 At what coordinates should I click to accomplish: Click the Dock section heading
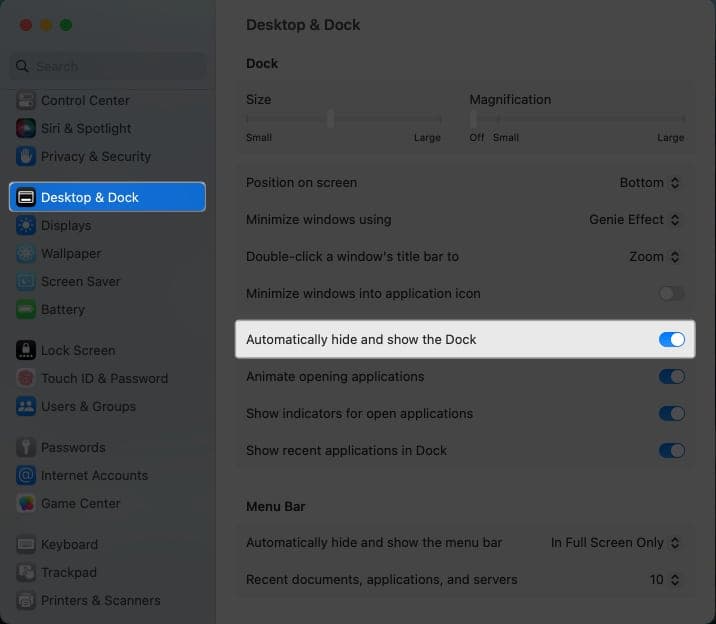click(x=262, y=63)
